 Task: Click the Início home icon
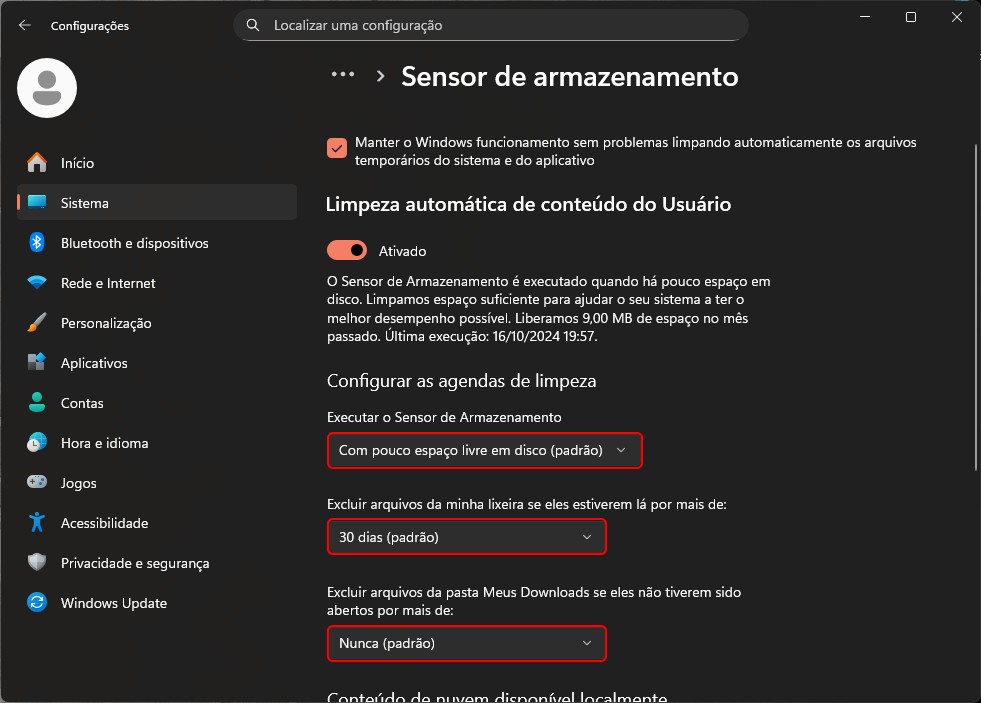[x=37, y=163]
